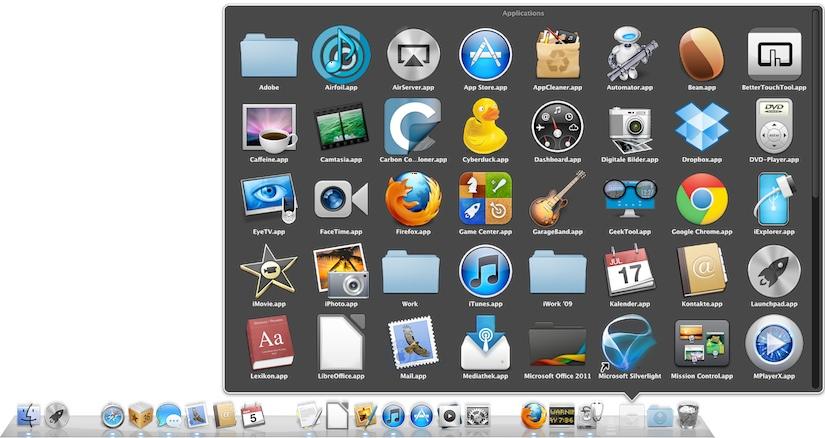Viewport: 825px width, 438px height.
Task: Click the Launchpad rocket in the dock
Action: [56, 416]
